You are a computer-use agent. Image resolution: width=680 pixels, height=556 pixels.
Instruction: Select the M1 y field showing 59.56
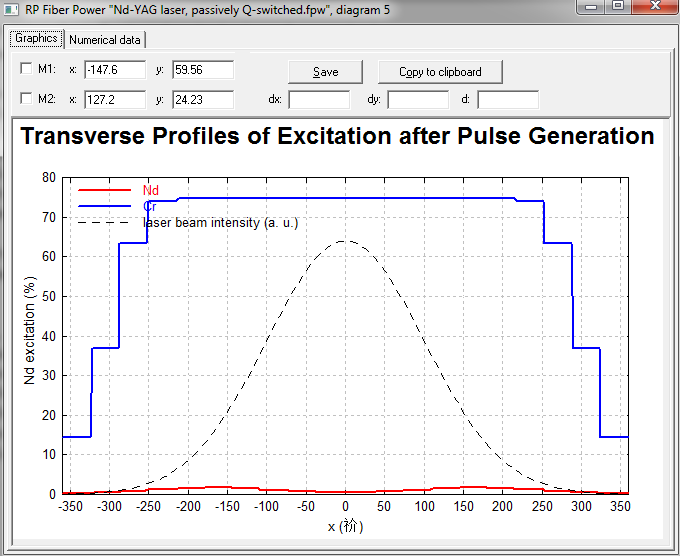tap(203, 70)
